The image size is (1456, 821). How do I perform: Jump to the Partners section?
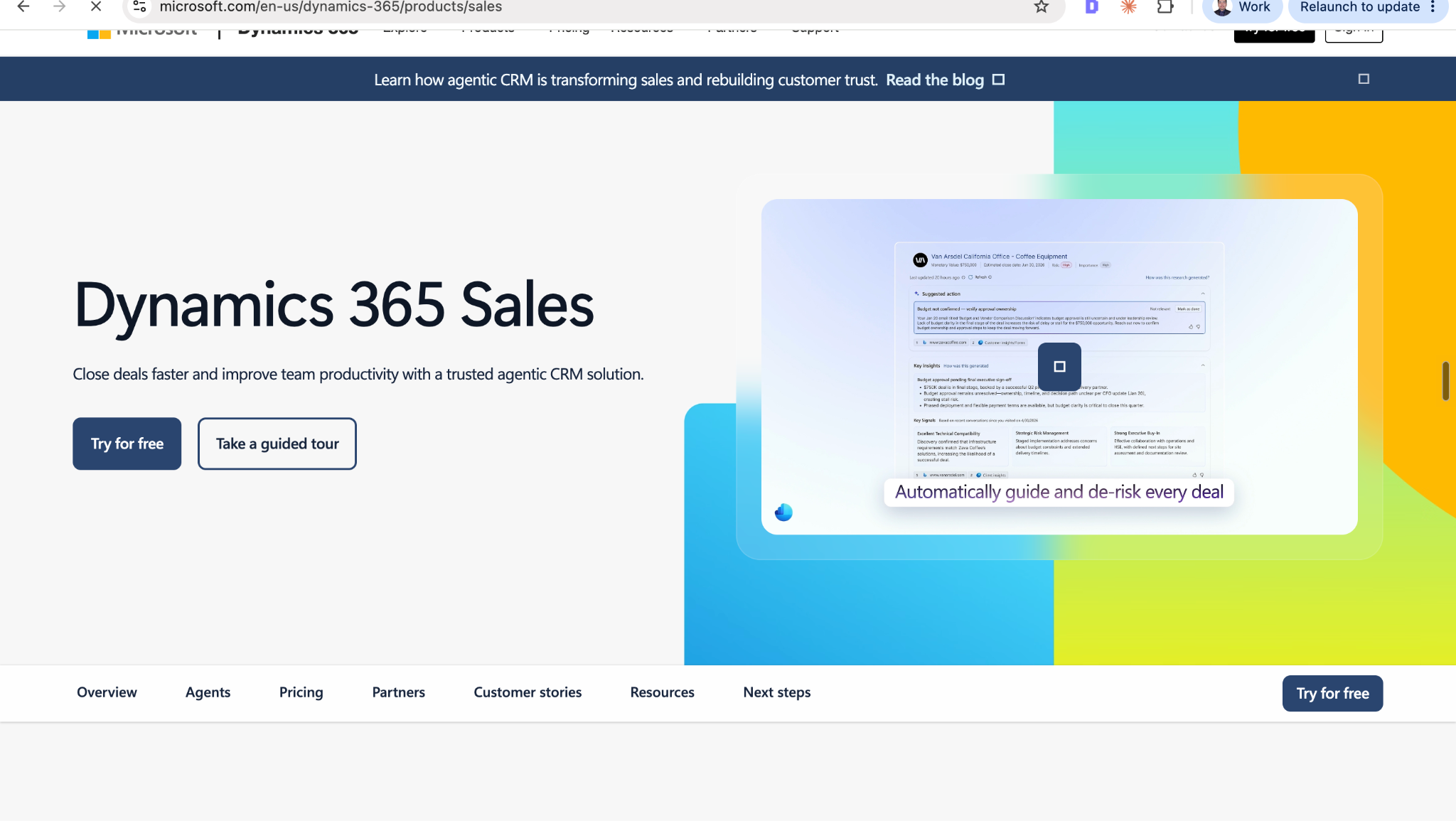[398, 692]
